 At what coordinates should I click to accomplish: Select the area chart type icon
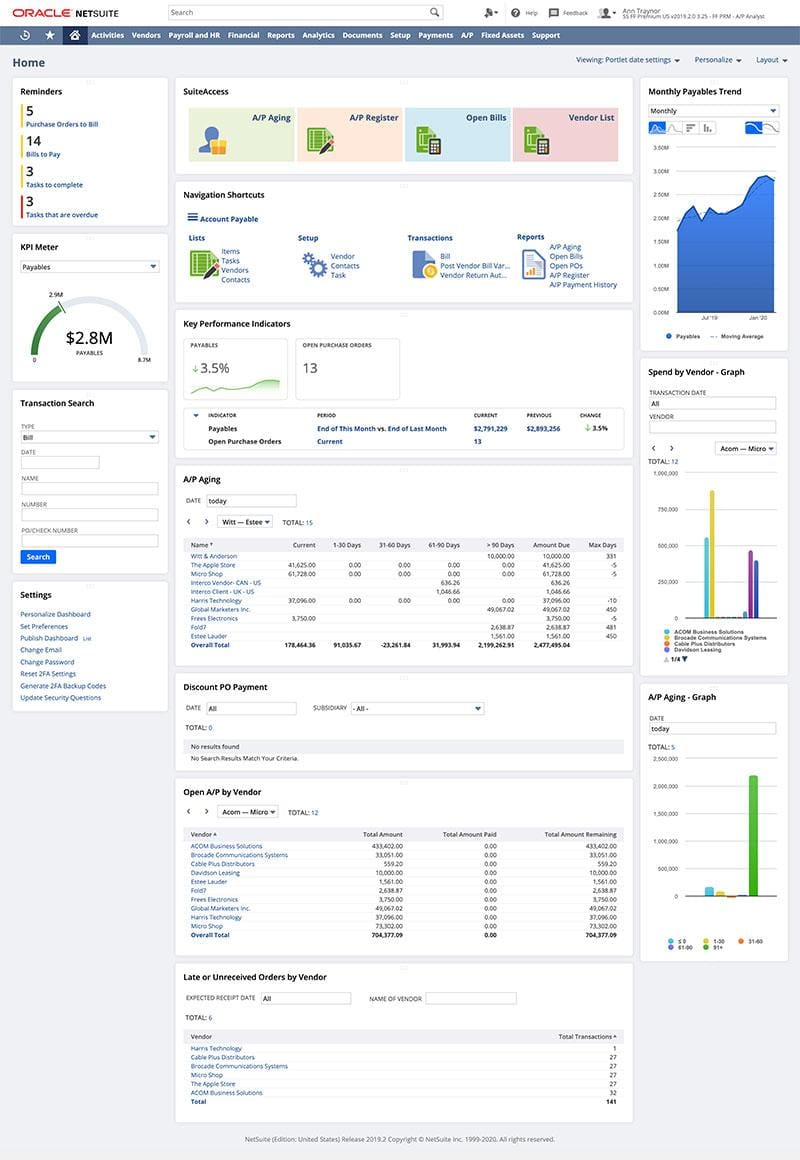656,128
